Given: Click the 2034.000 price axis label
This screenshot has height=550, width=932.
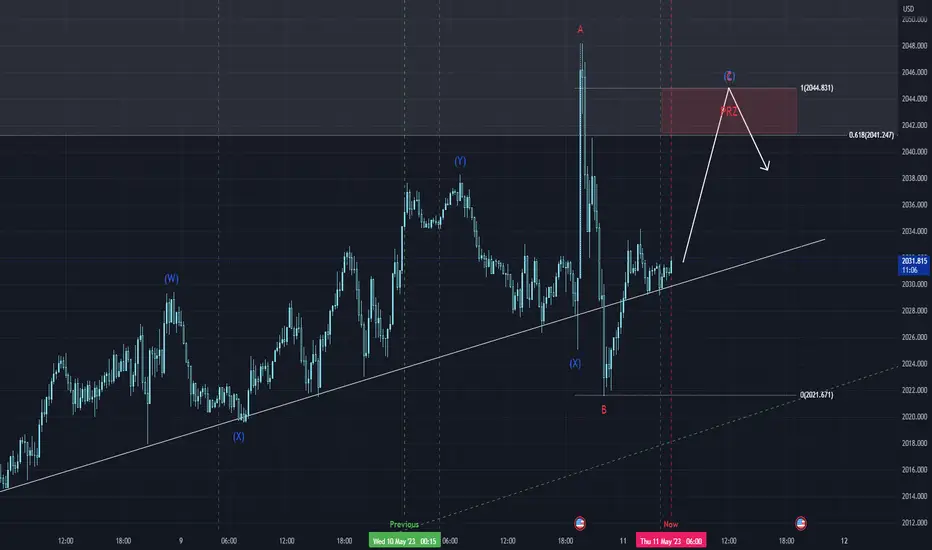Looking at the screenshot, I should pyautogui.click(x=914, y=231).
